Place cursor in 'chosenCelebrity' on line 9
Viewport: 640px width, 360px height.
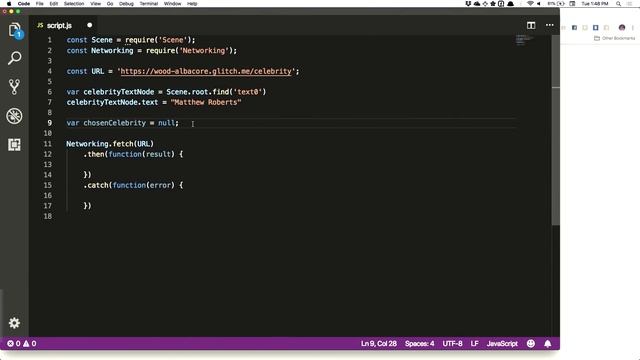coord(114,123)
